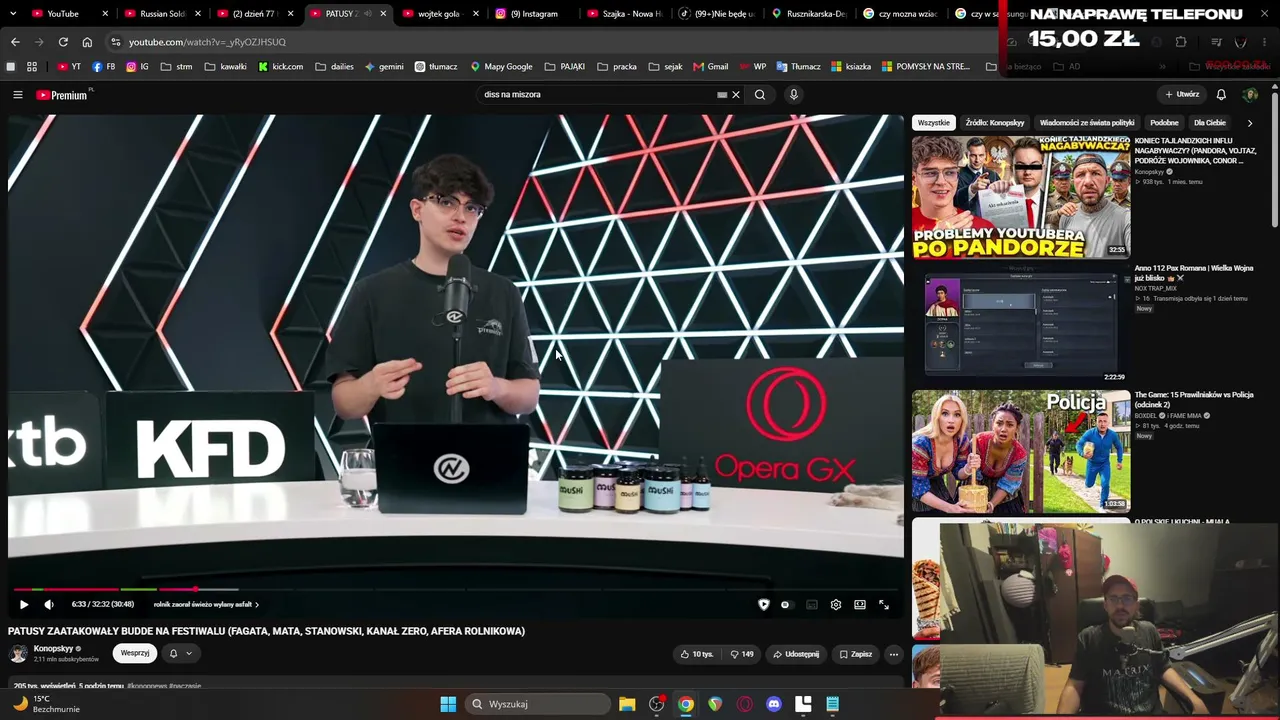Open OBS Studio from the taskbar
The image size is (1280, 720).
(x=656, y=704)
